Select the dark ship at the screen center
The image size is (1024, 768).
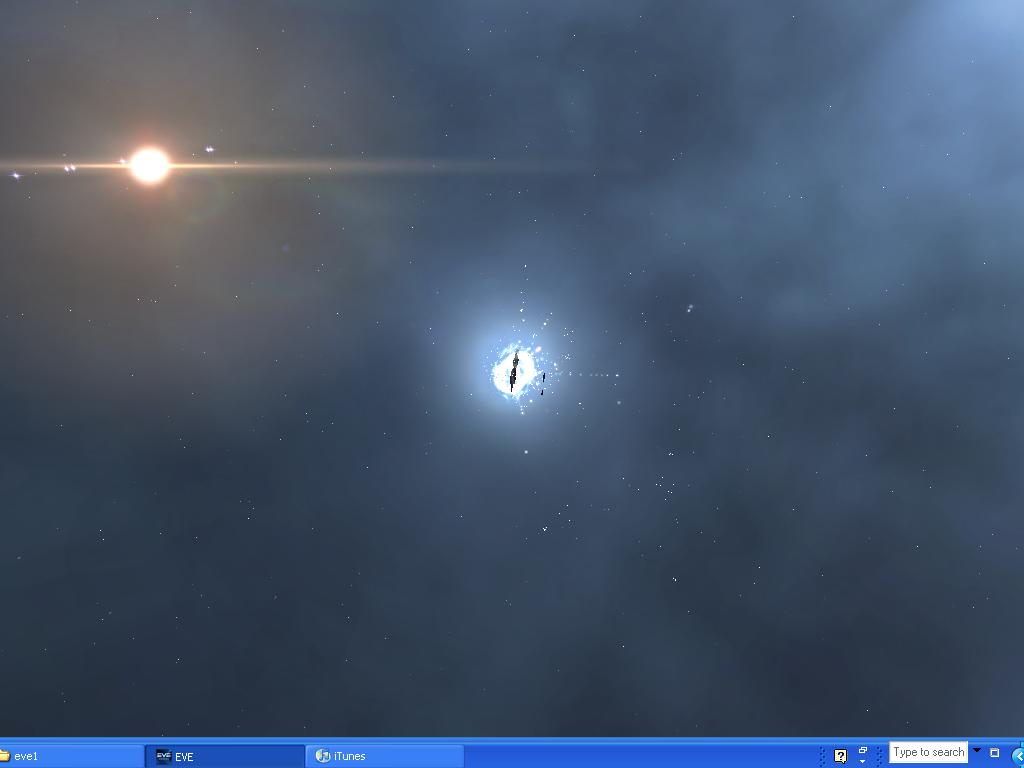click(514, 370)
